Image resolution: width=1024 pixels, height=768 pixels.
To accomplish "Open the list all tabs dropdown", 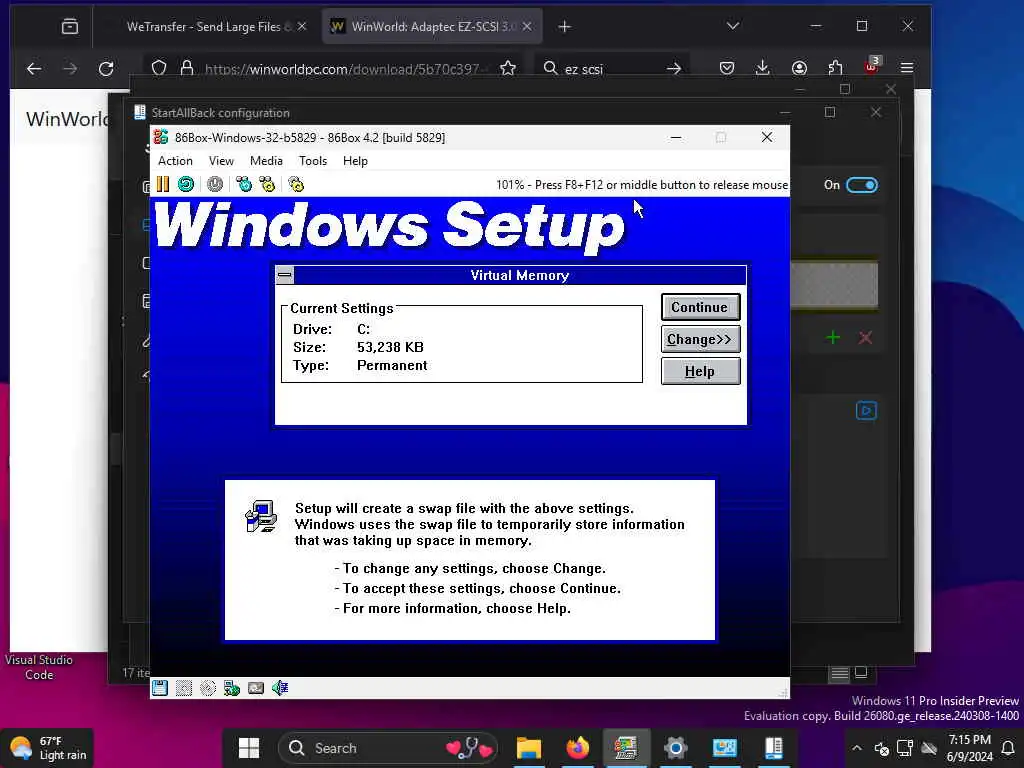I will (x=733, y=26).
